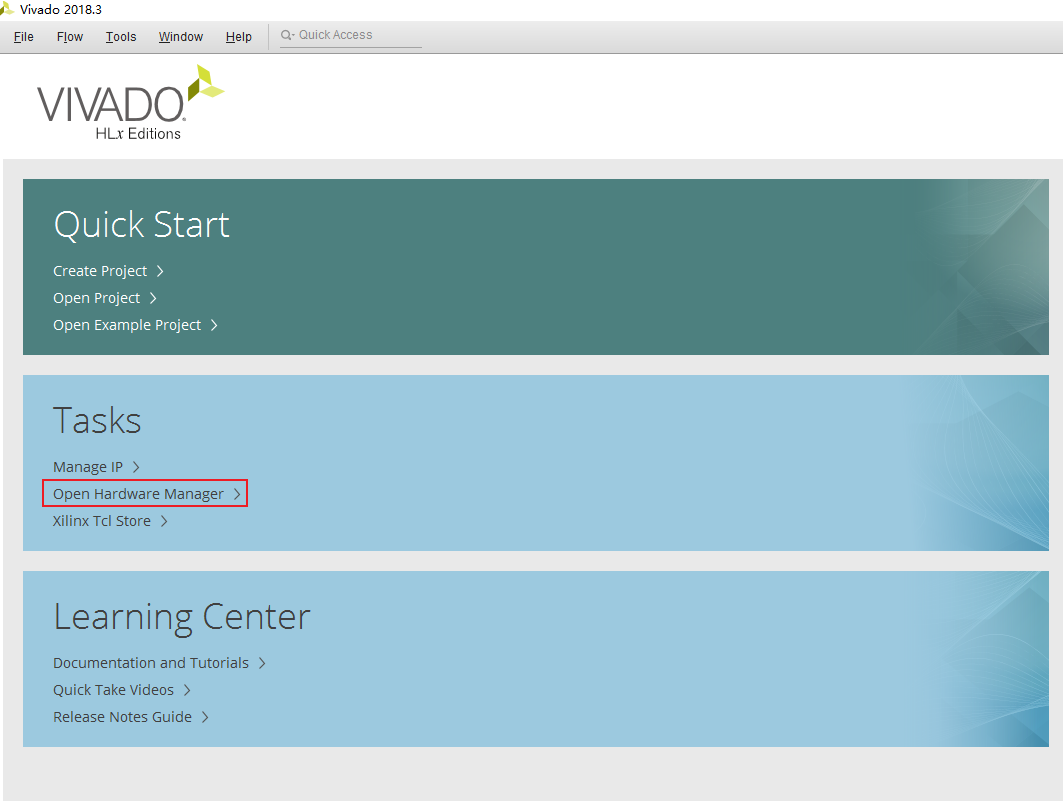
Task: Click the chevron beside Create Project
Action: click(160, 271)
